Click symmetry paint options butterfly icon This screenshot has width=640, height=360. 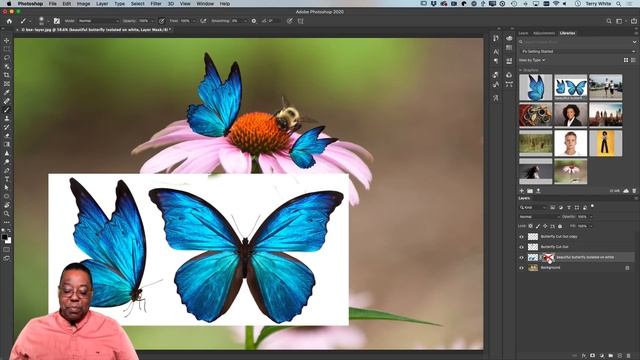(x=300, y=21)
